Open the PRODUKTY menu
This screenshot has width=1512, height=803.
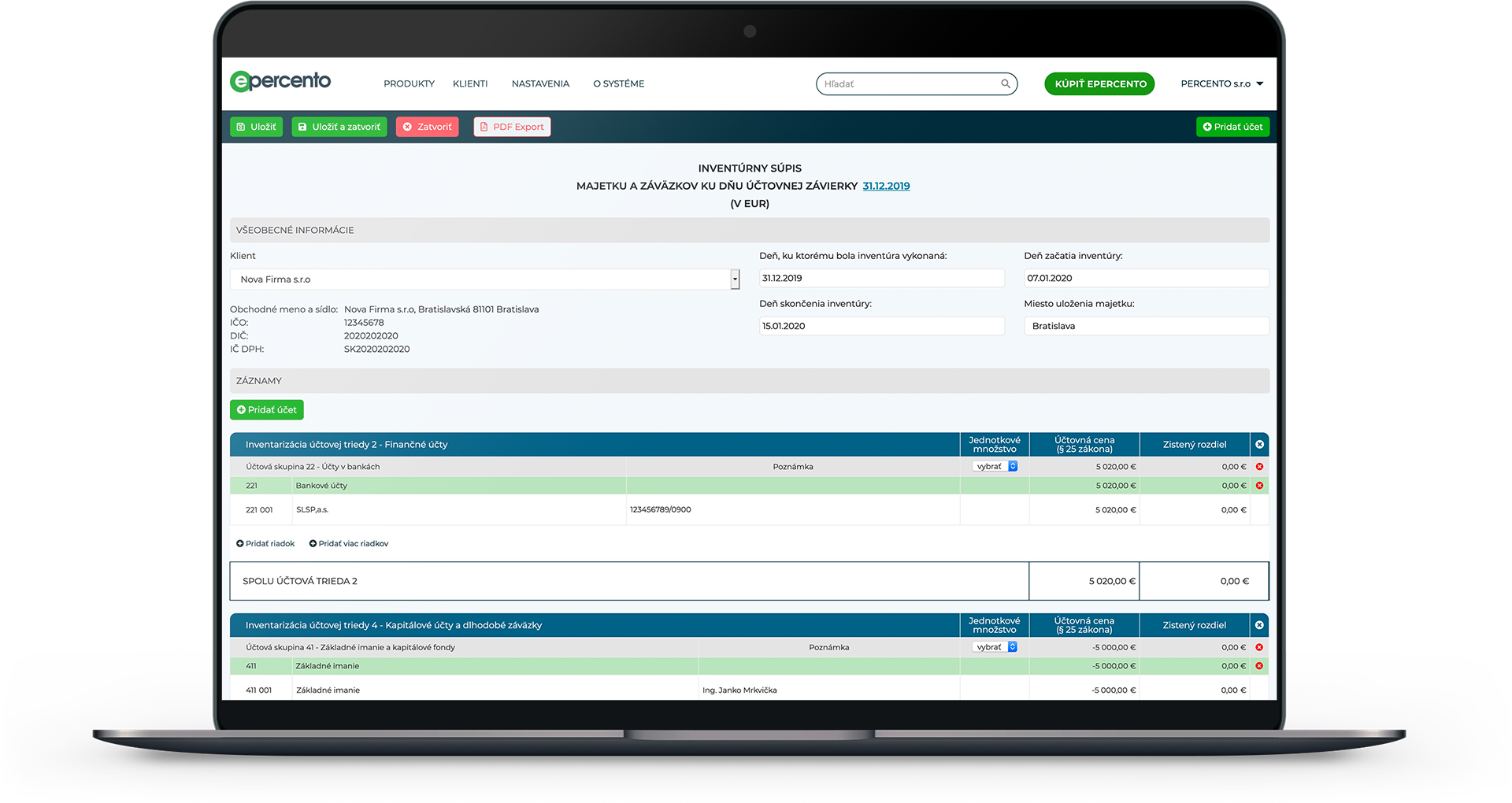point(409,83)
